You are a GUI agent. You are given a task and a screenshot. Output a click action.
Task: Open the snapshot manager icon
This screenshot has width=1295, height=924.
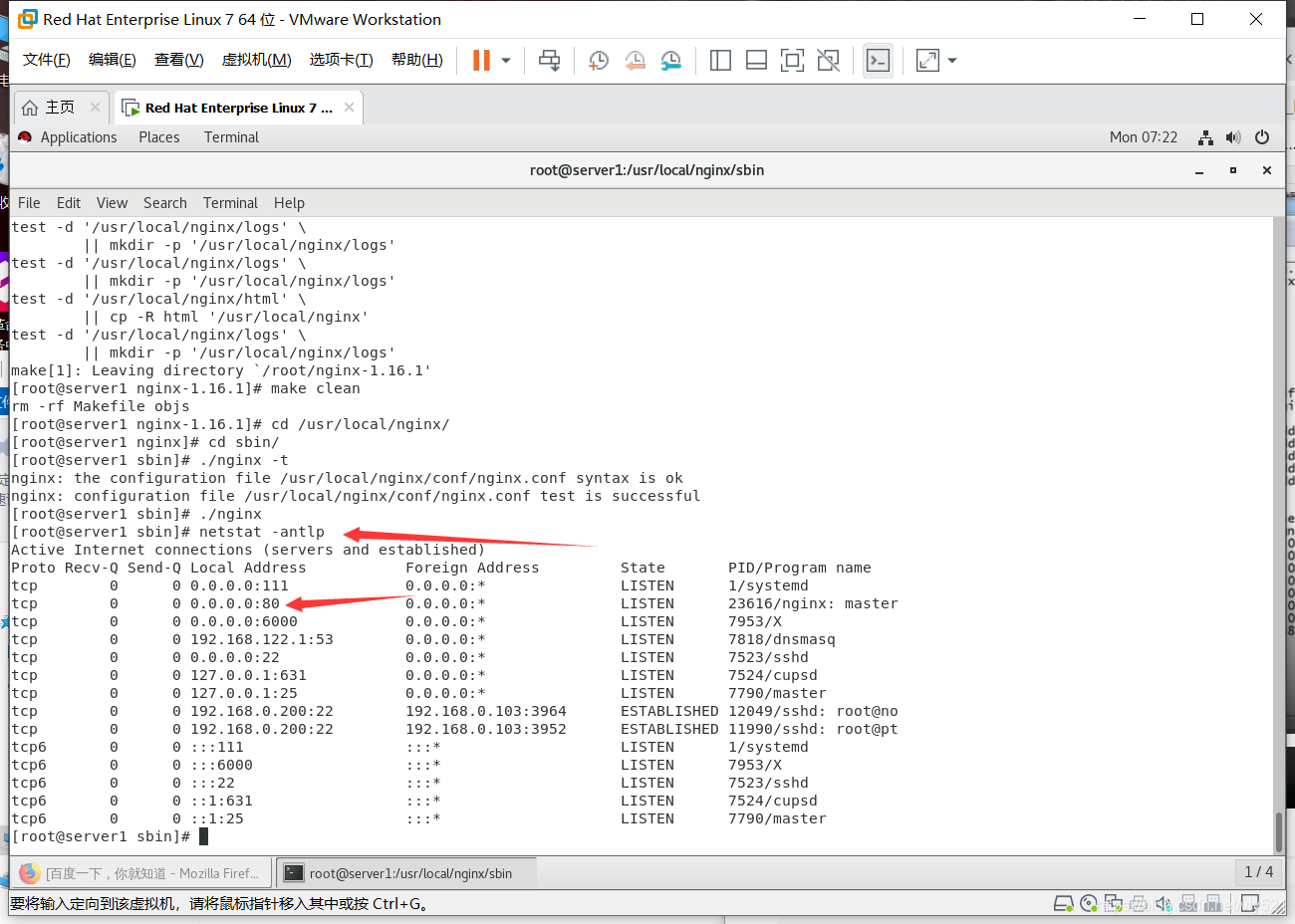pyautogui.click(x=671, y=61)
